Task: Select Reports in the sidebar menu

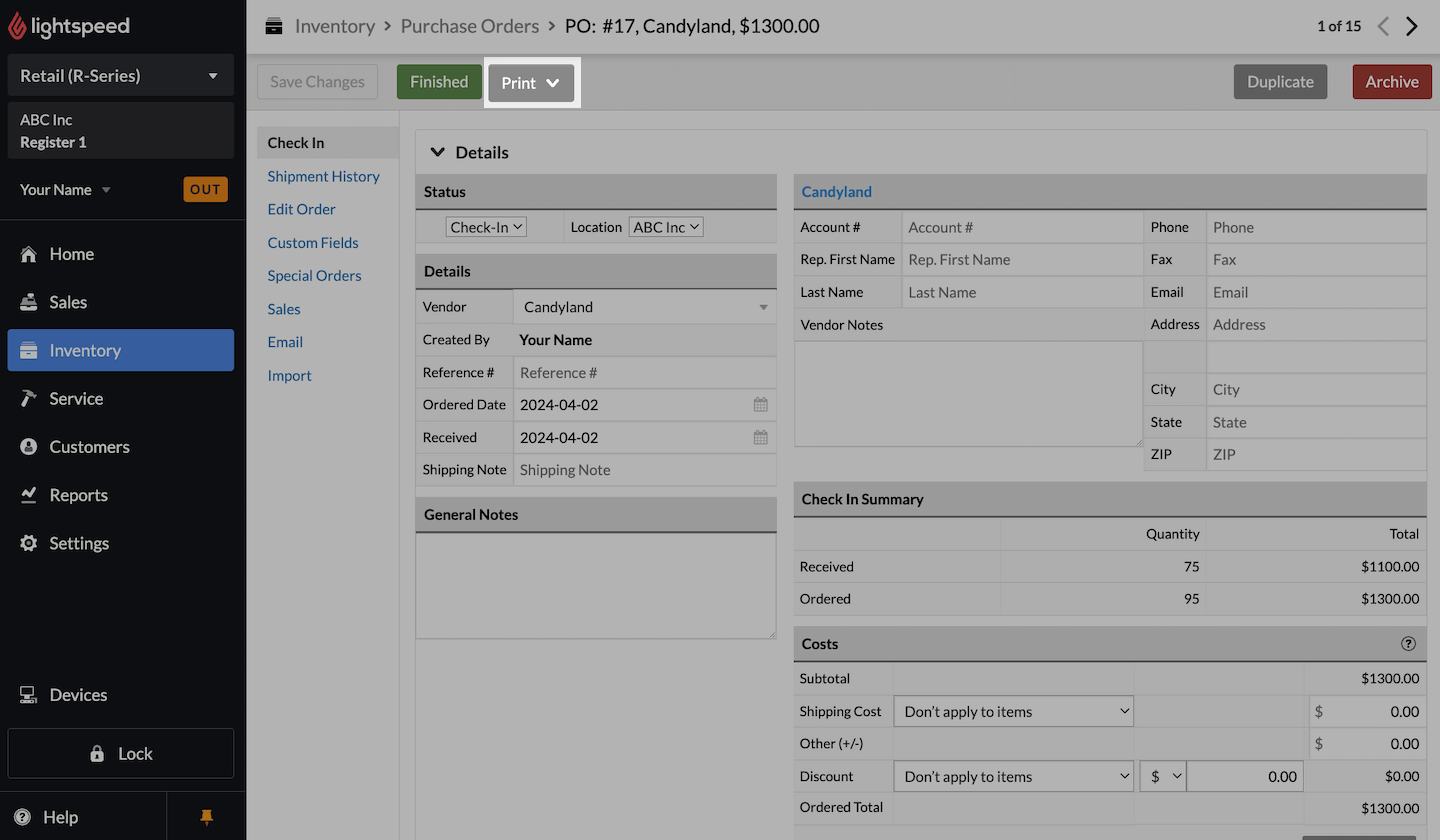Action: point(78,495)
